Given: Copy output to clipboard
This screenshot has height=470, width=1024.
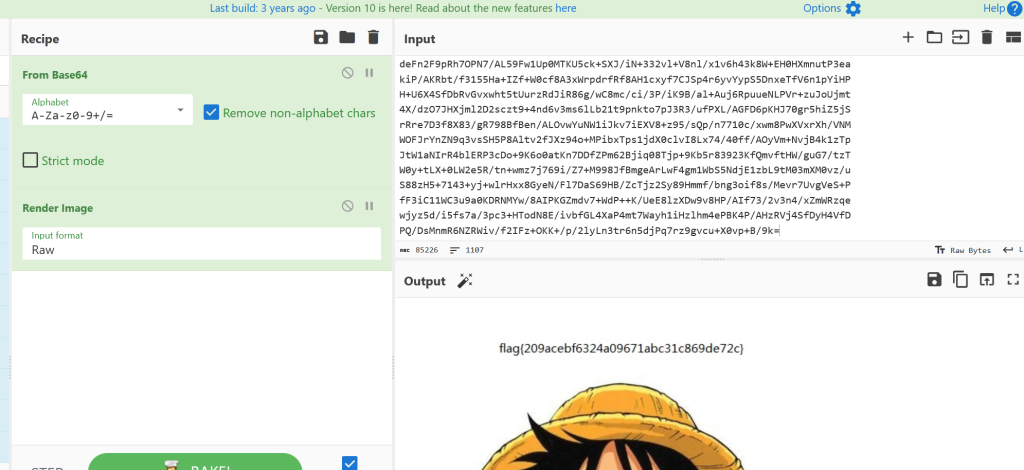Looking at the screenshot, I should pyautogui.click(x=960, y=280).
